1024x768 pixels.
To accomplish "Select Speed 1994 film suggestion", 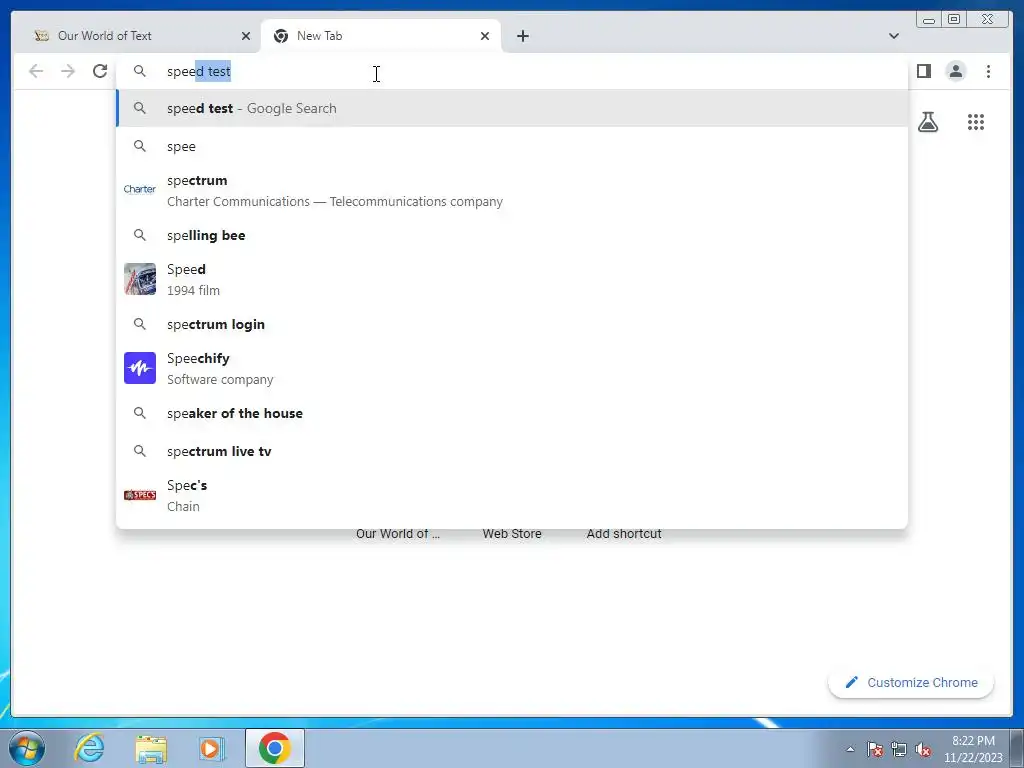I will (x=512, y=280).
